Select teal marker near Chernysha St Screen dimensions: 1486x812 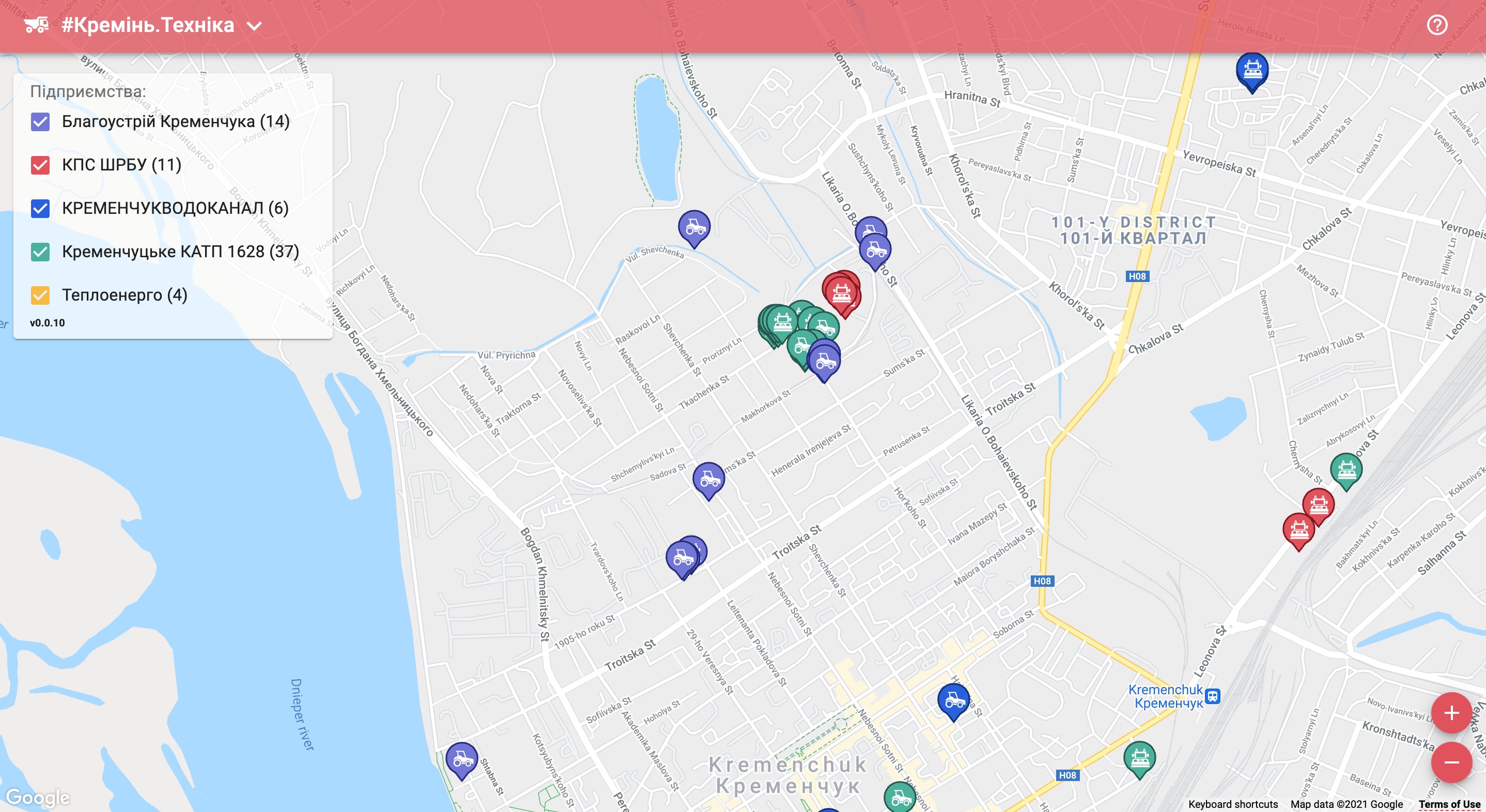[1346, 471]
